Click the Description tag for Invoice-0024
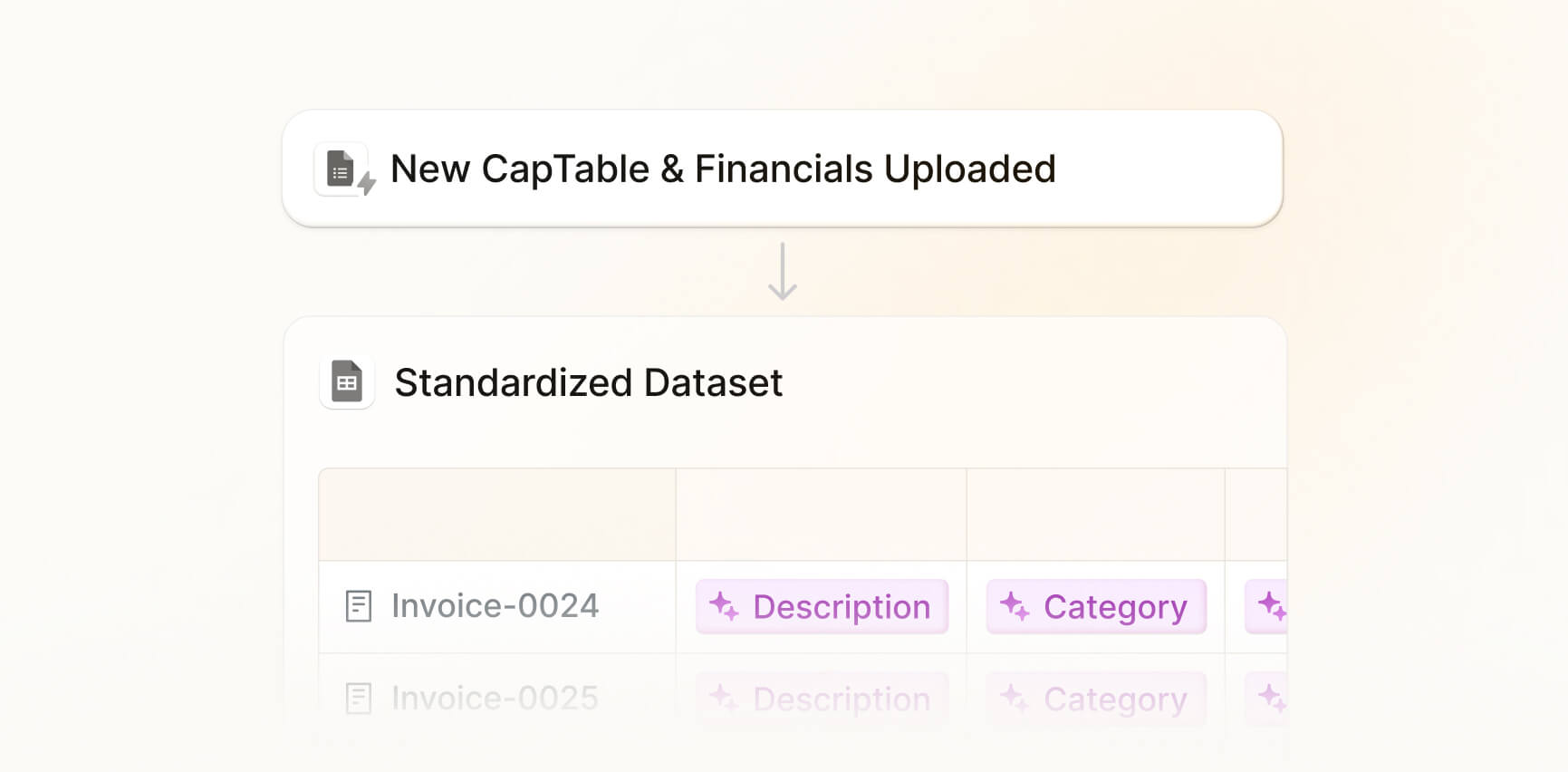 (x=822, y=607)
